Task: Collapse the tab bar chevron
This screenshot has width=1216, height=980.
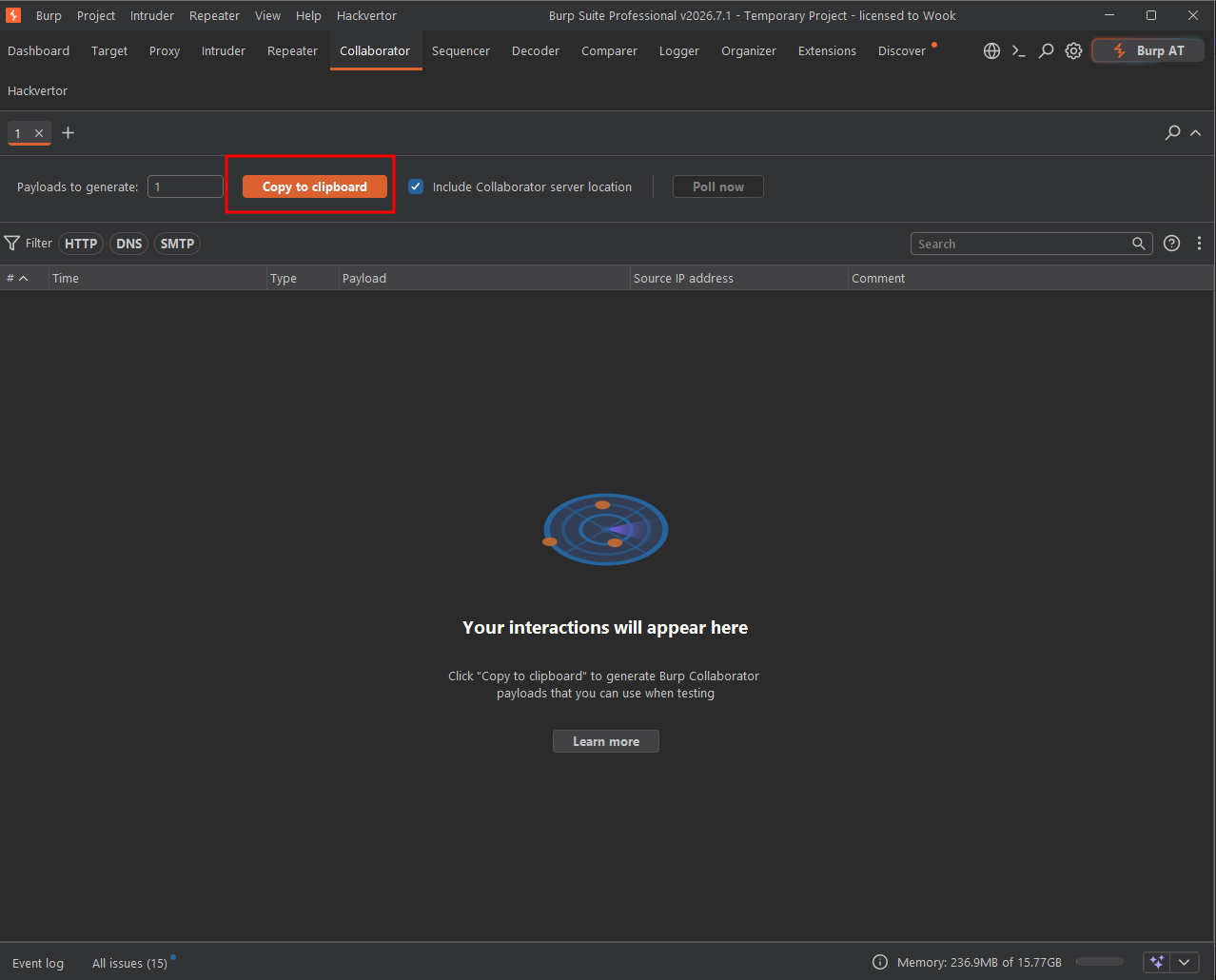Action: pos(1196,133)
